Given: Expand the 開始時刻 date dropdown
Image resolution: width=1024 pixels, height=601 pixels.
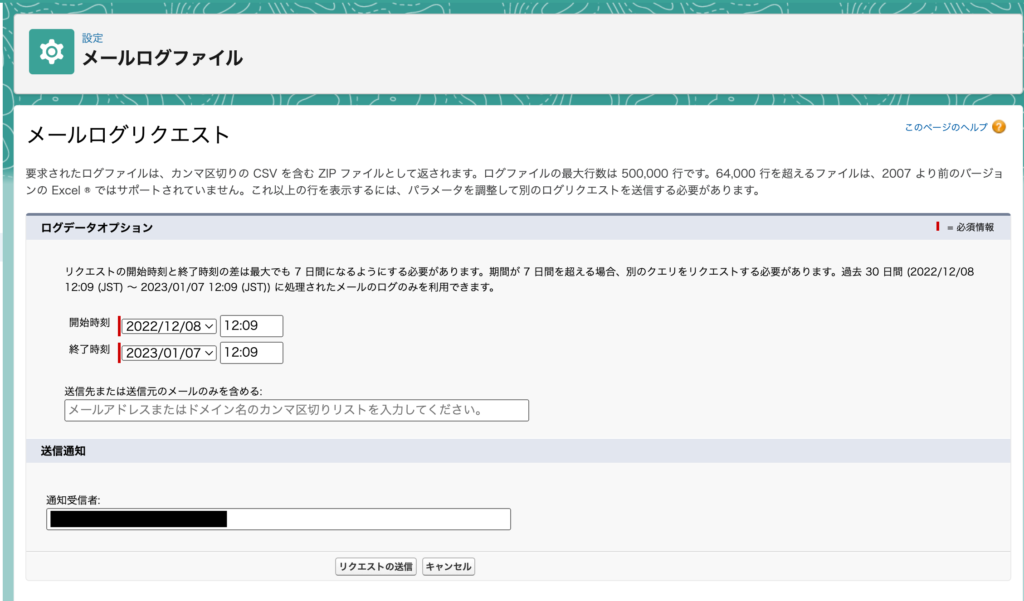Looking at the screenshot, I should pos(169,326).
